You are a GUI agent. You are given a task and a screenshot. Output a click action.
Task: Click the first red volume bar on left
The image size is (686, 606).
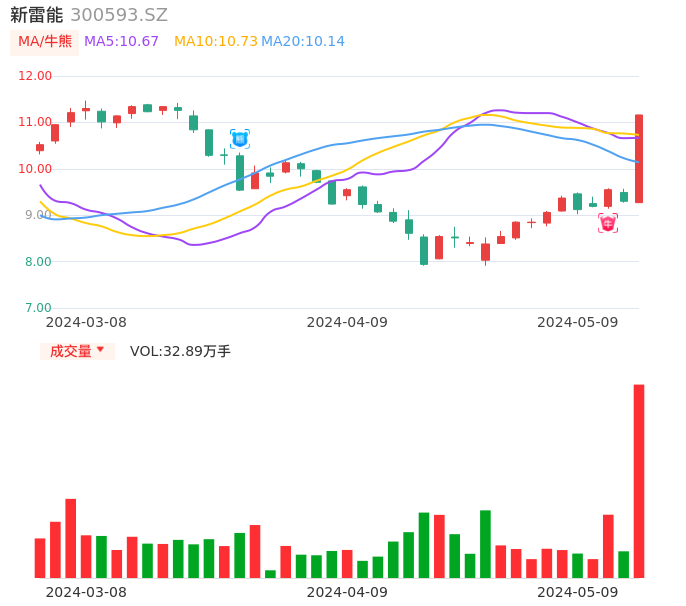pyautogui.click(x=40, y=557)
